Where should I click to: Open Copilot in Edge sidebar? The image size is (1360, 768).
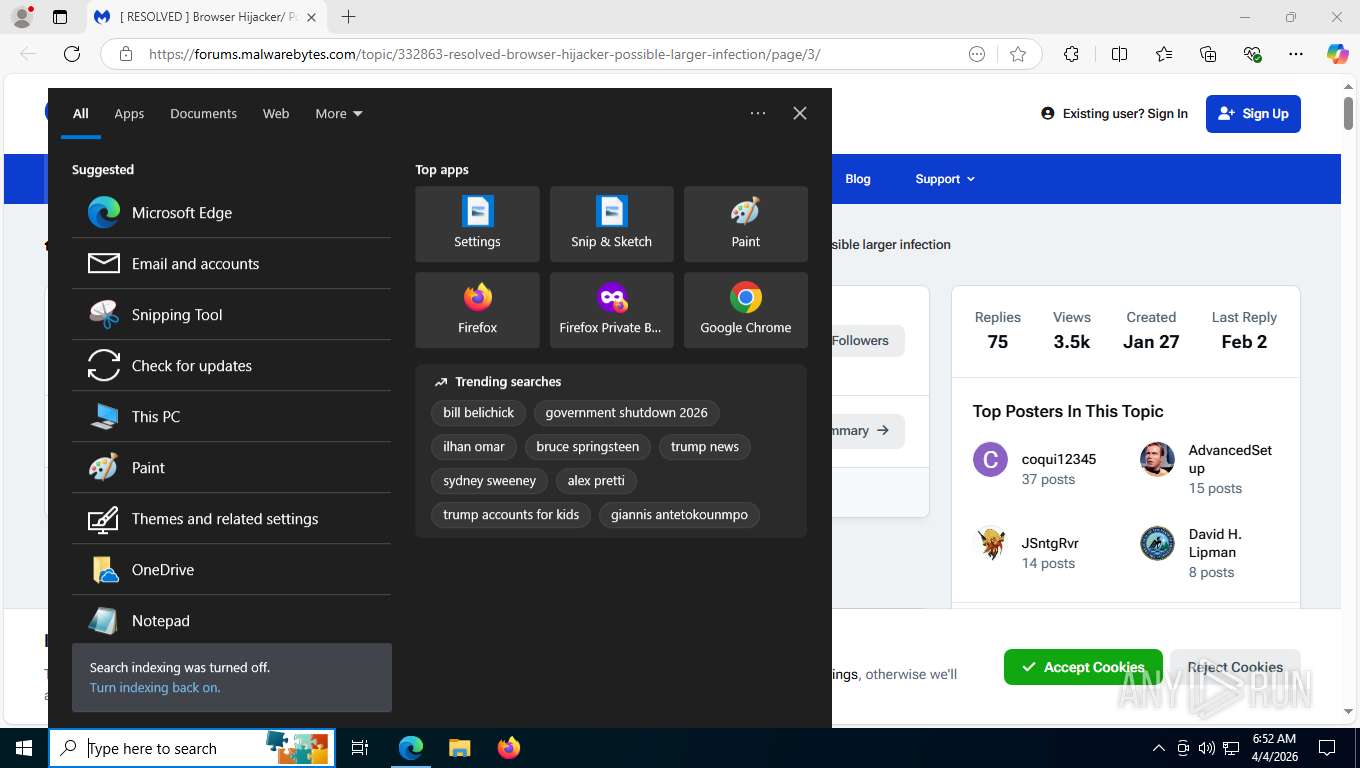(1338, 54)
